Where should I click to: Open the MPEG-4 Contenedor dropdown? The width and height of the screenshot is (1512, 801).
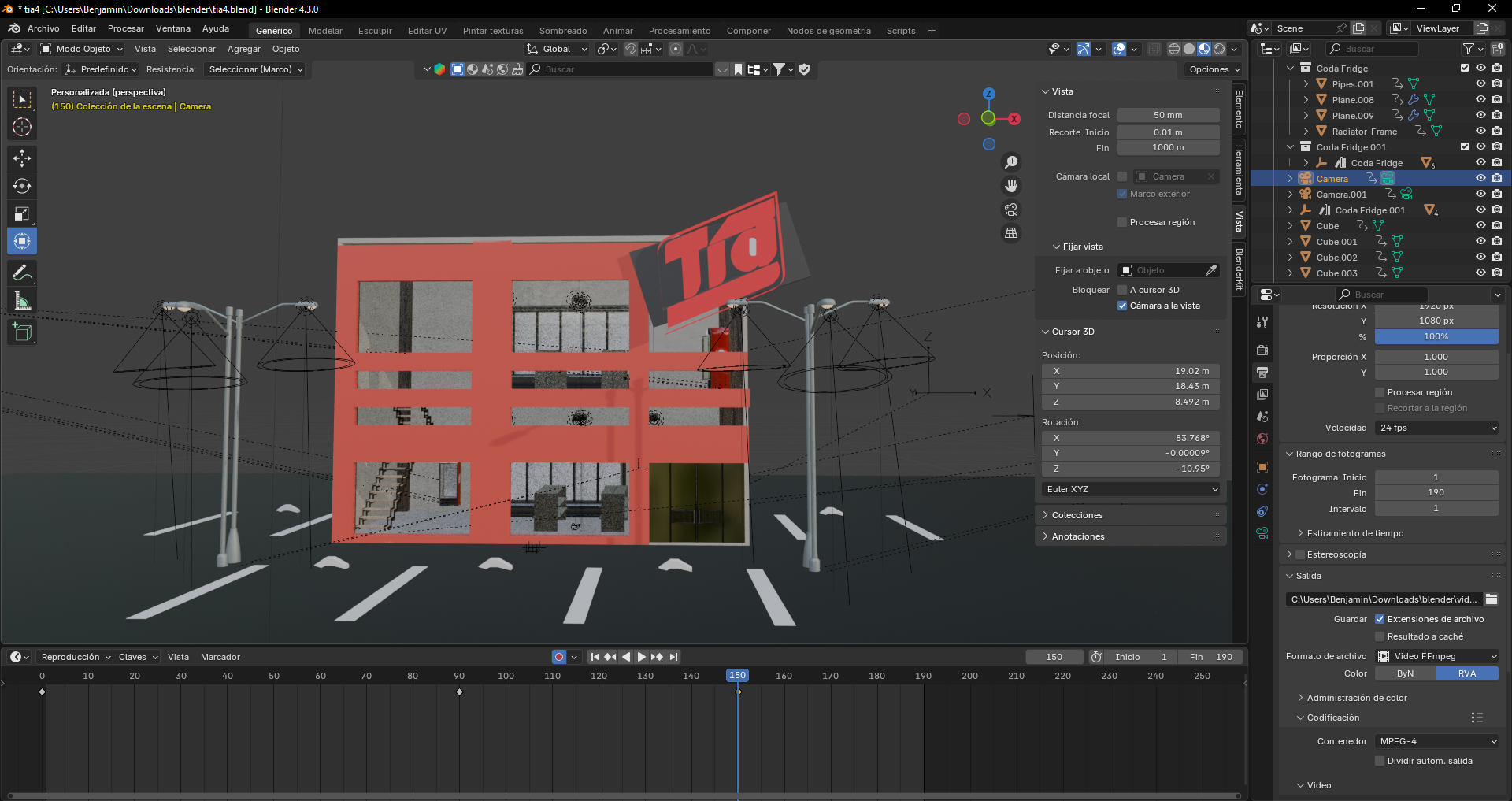[x=1437, y=741]
